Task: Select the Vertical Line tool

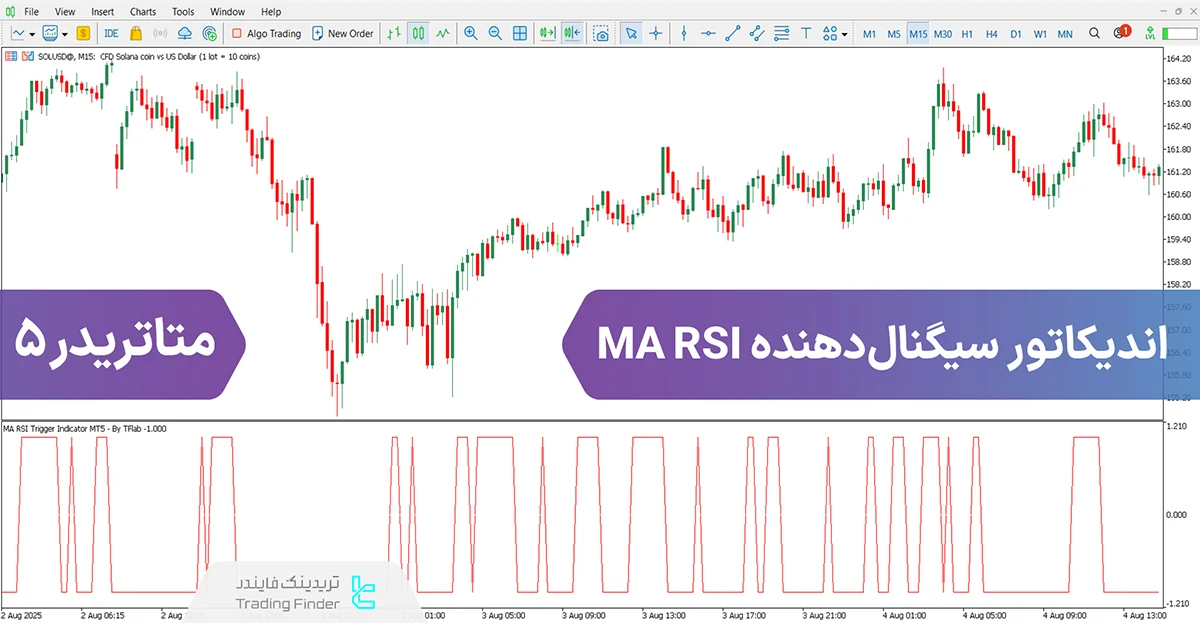Action: click(684, 33)
